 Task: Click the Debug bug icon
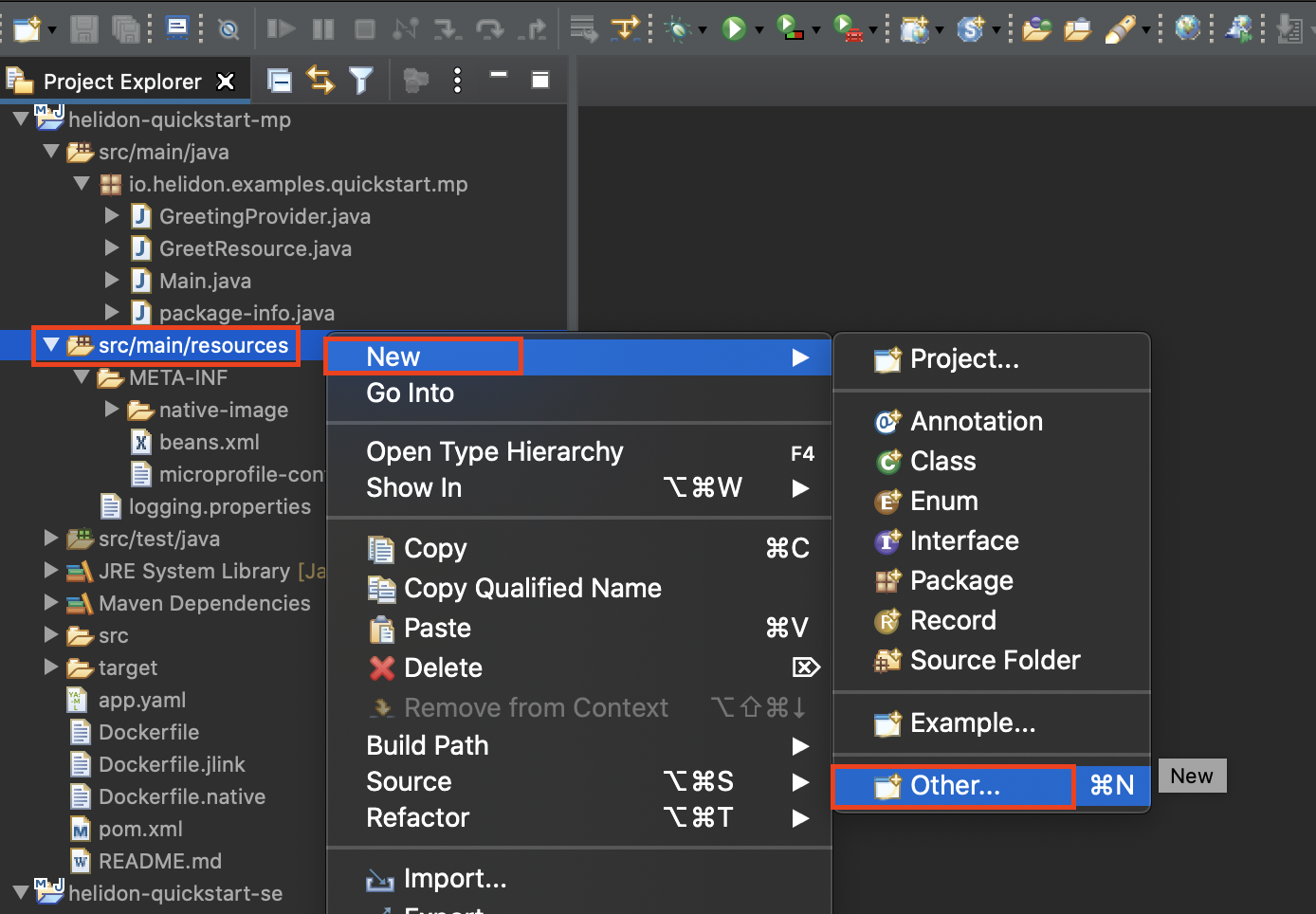pyautogui.click(x=678, y=28)
